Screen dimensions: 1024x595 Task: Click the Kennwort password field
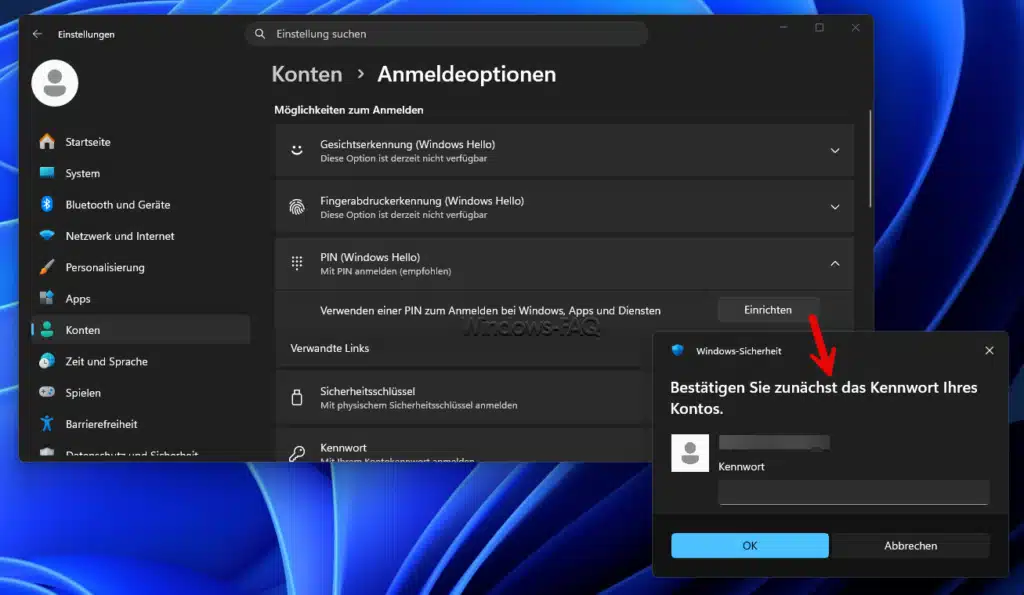tap(854, 492)
